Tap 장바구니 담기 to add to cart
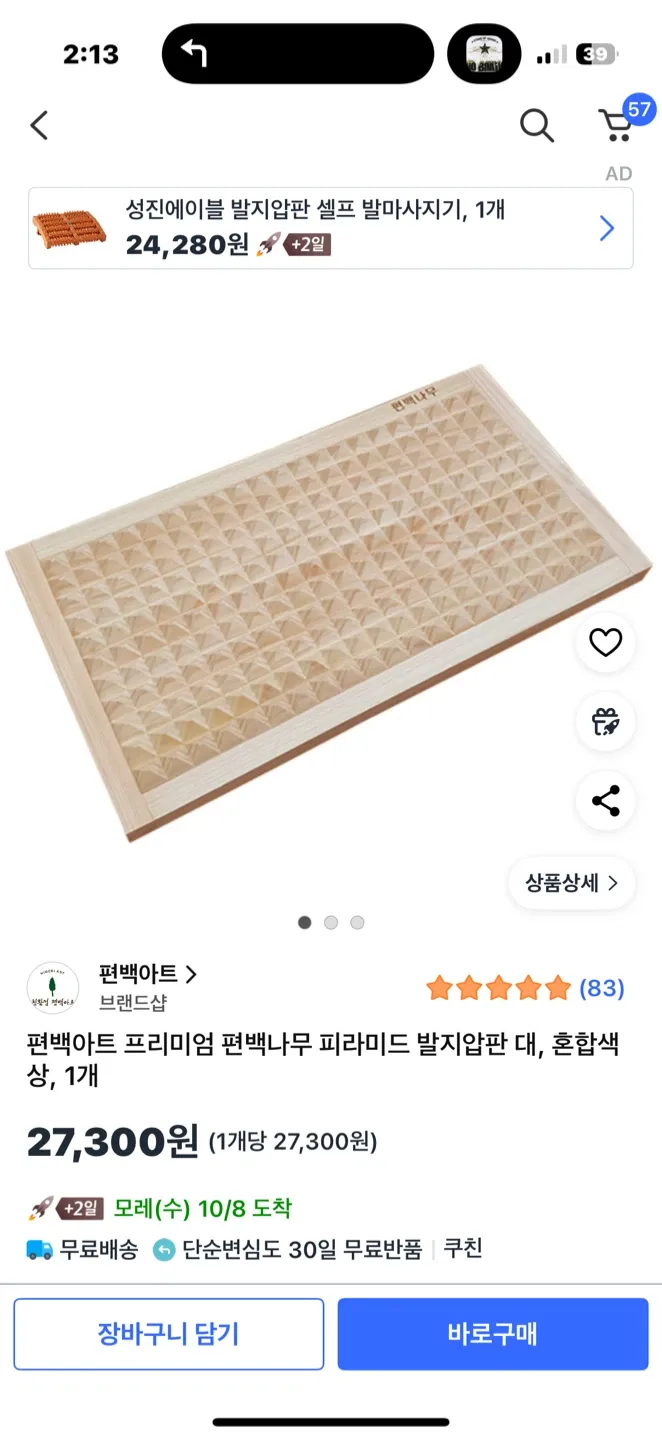Viewport: 662px width, 1440px height. (168, 1334)
